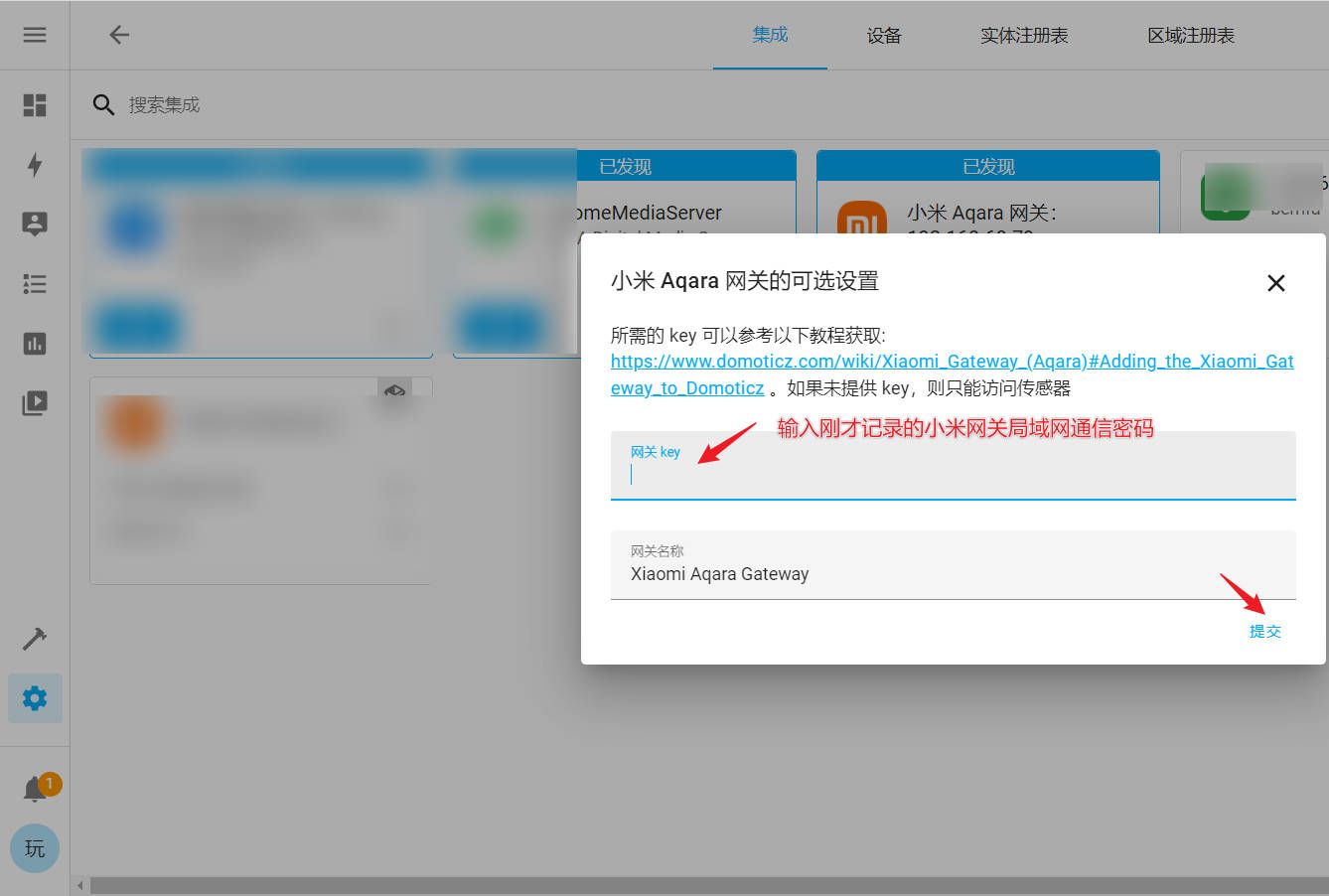Click the 搜索集成 search field
Screen dimensions: 1329x896
click(x=164, y=104)
